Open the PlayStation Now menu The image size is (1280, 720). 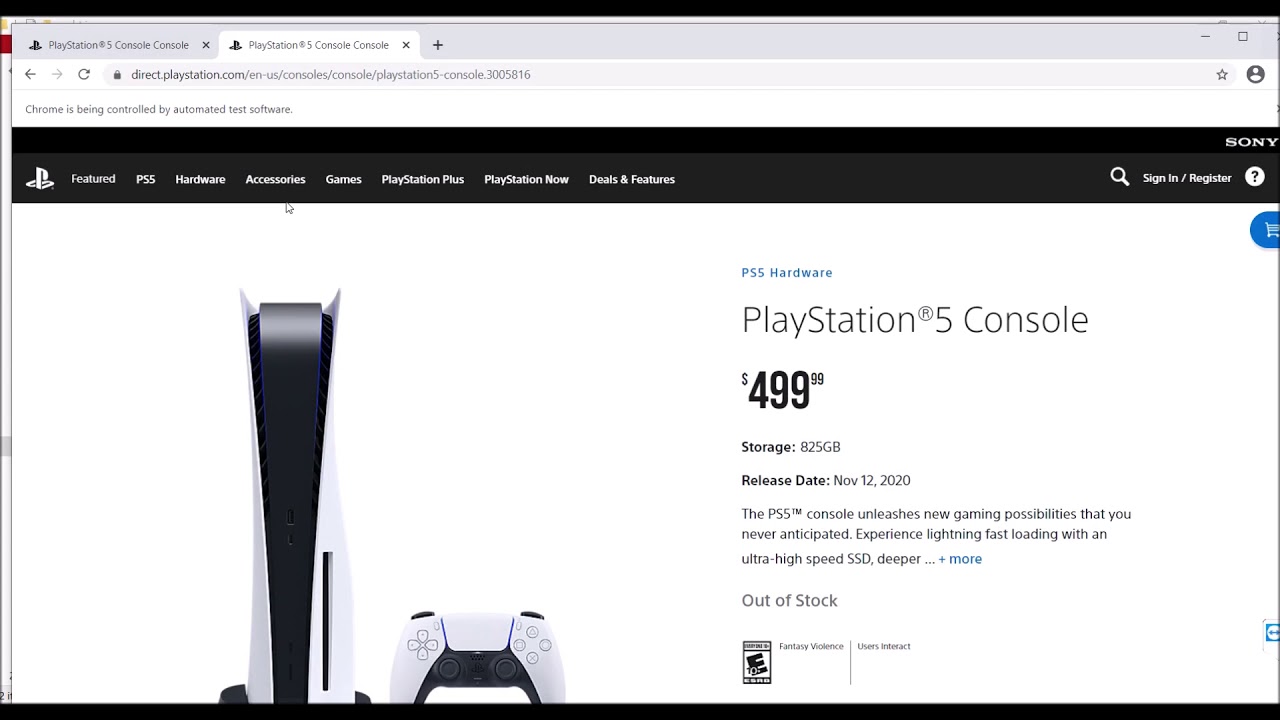tap(526, 179)
